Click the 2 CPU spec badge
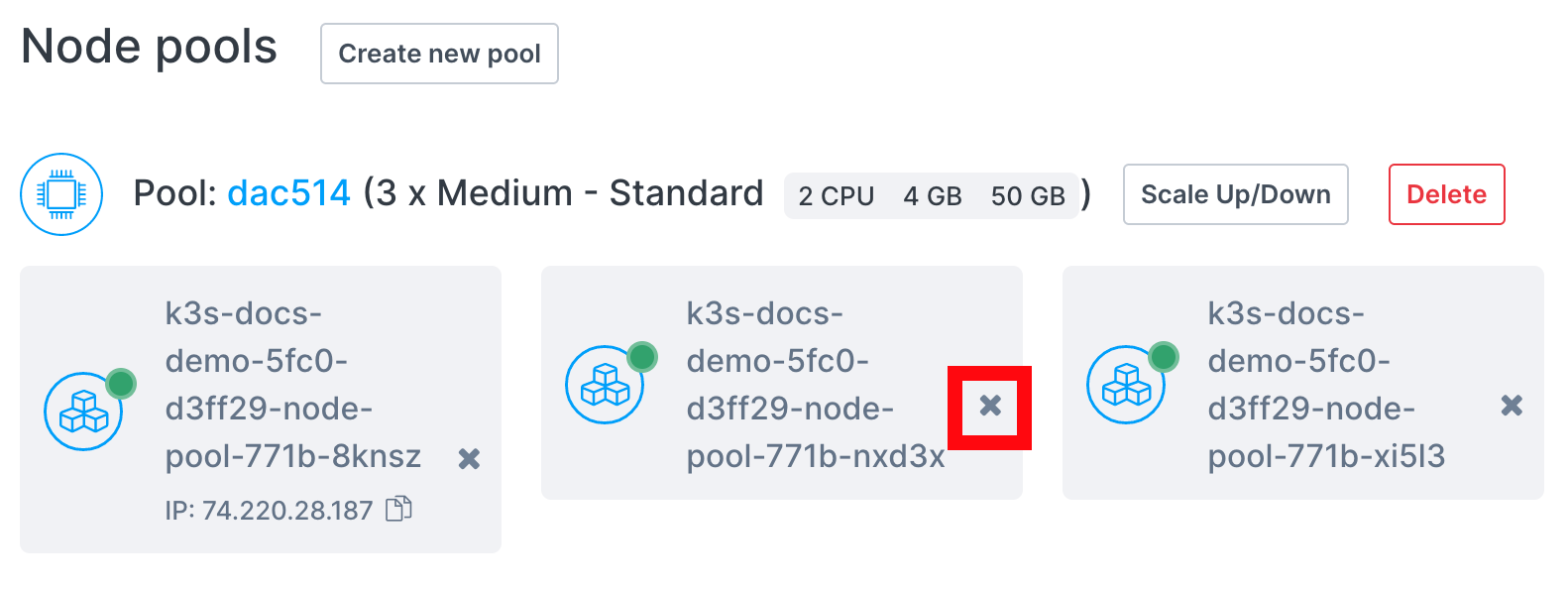The image size is (1568, 591). click(836, 196)
